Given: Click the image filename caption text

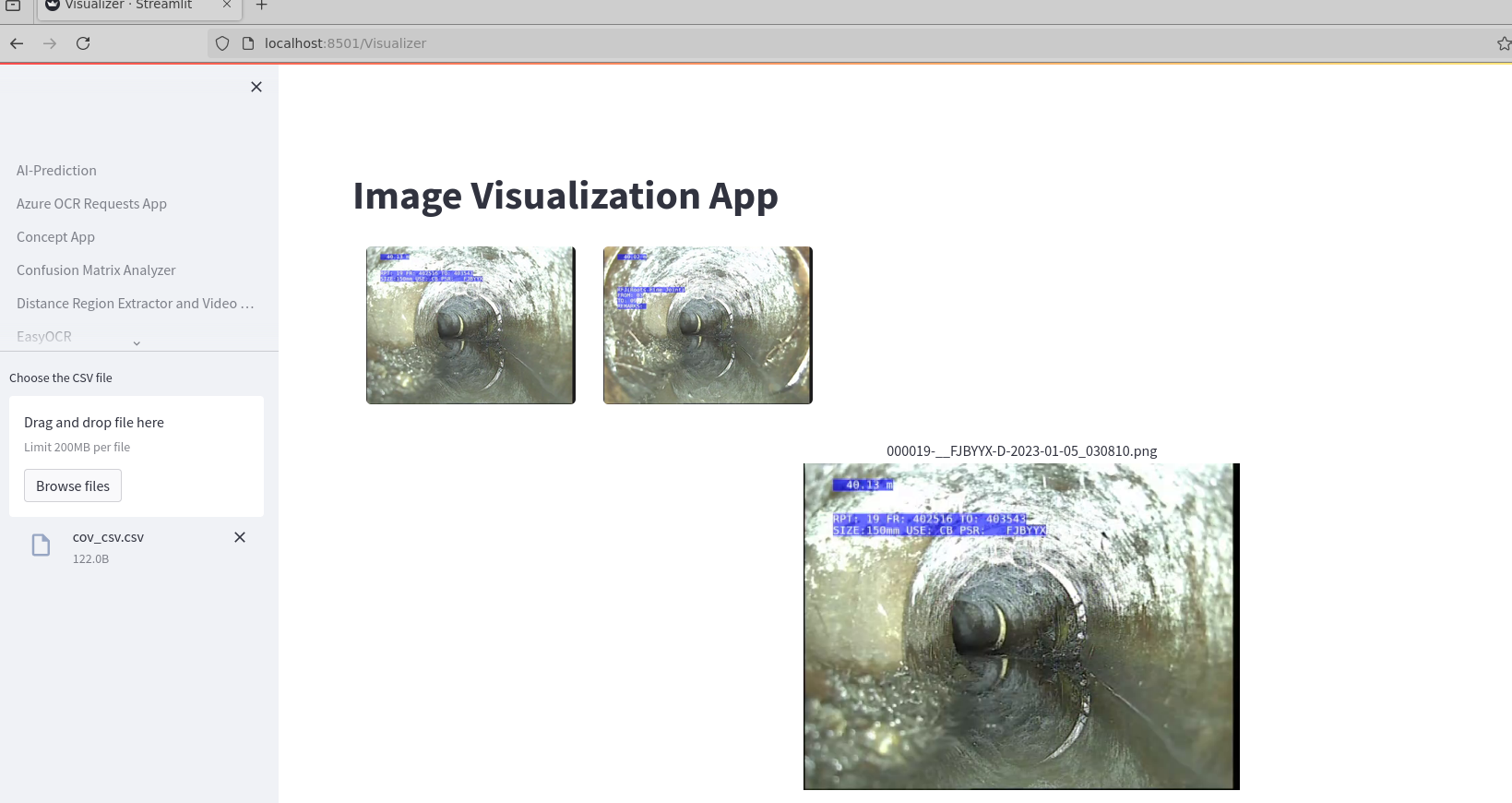Looking at the screenshot, I should coord(1021,451).
